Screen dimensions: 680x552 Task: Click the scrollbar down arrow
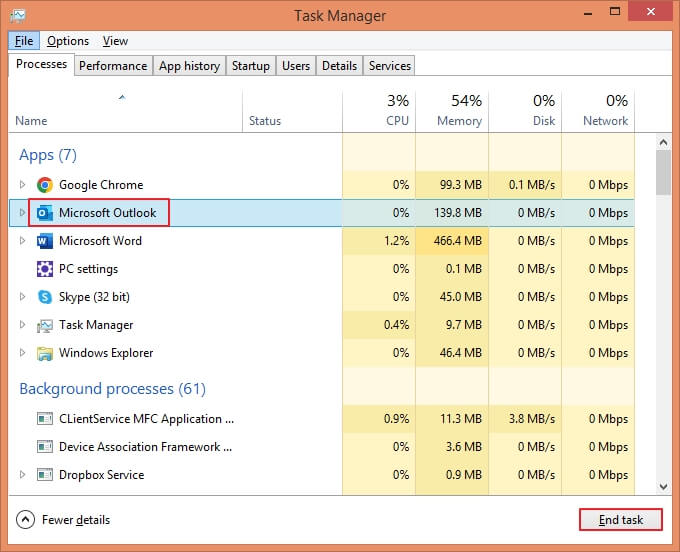tap(663, 487)
